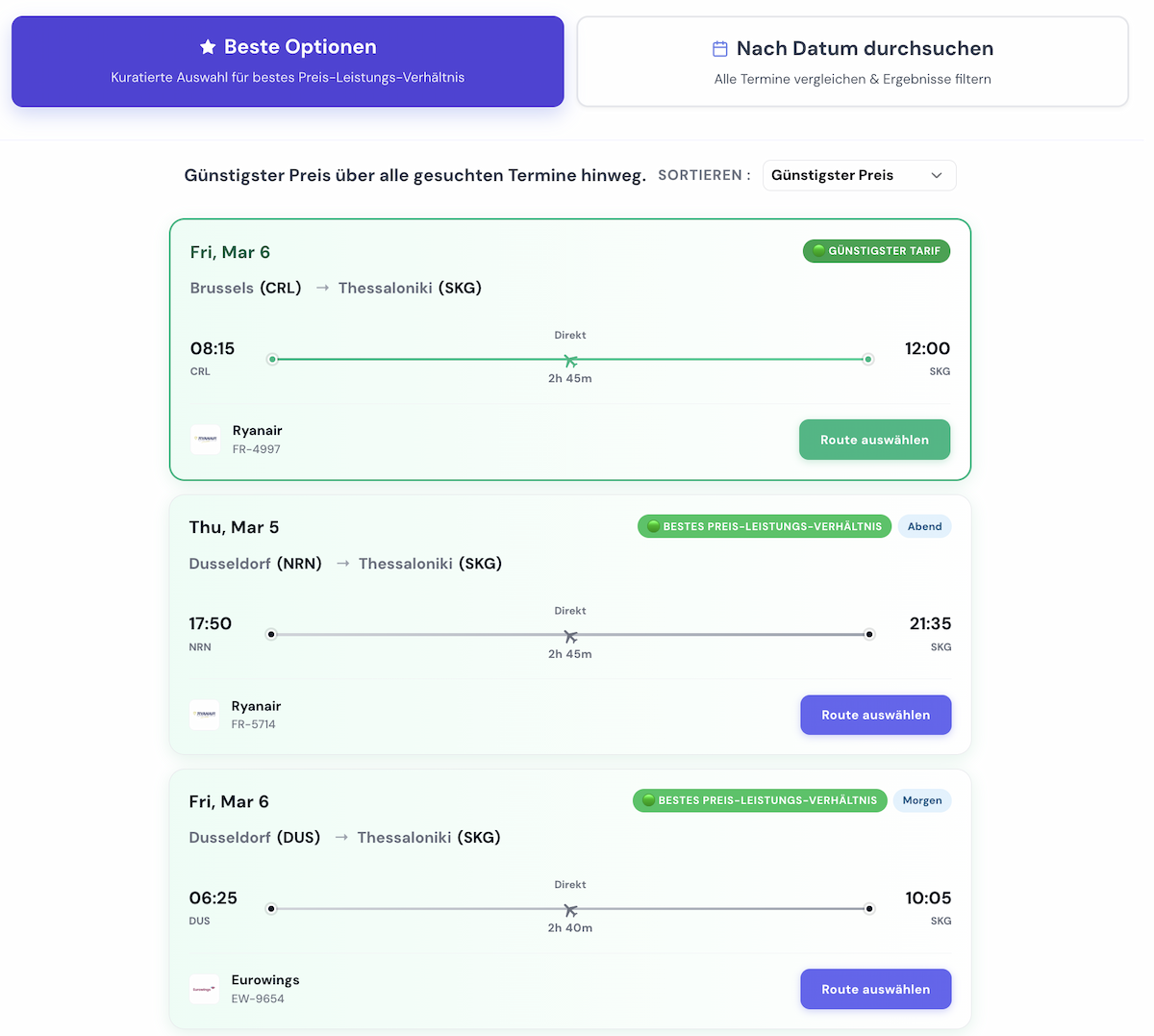Click the Ryanair logo on flight FR-5714
1154x1036 pixels.
click(x=204, y=714)
